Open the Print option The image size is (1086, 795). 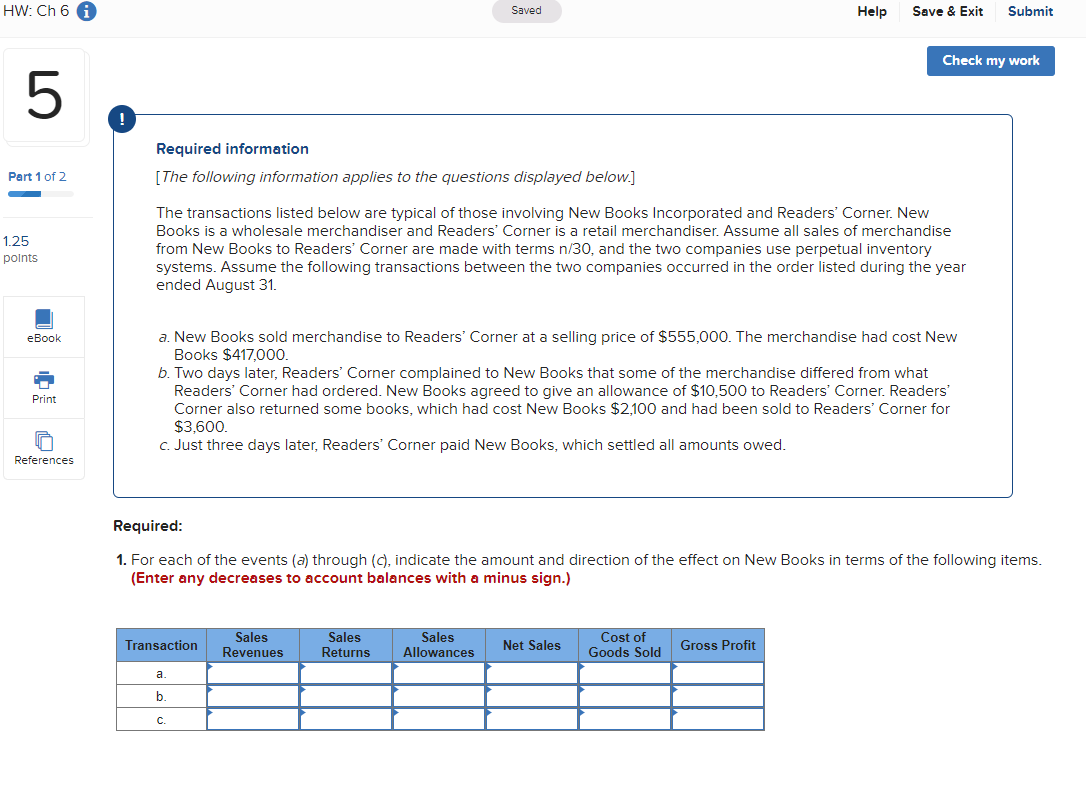(43, 388)
